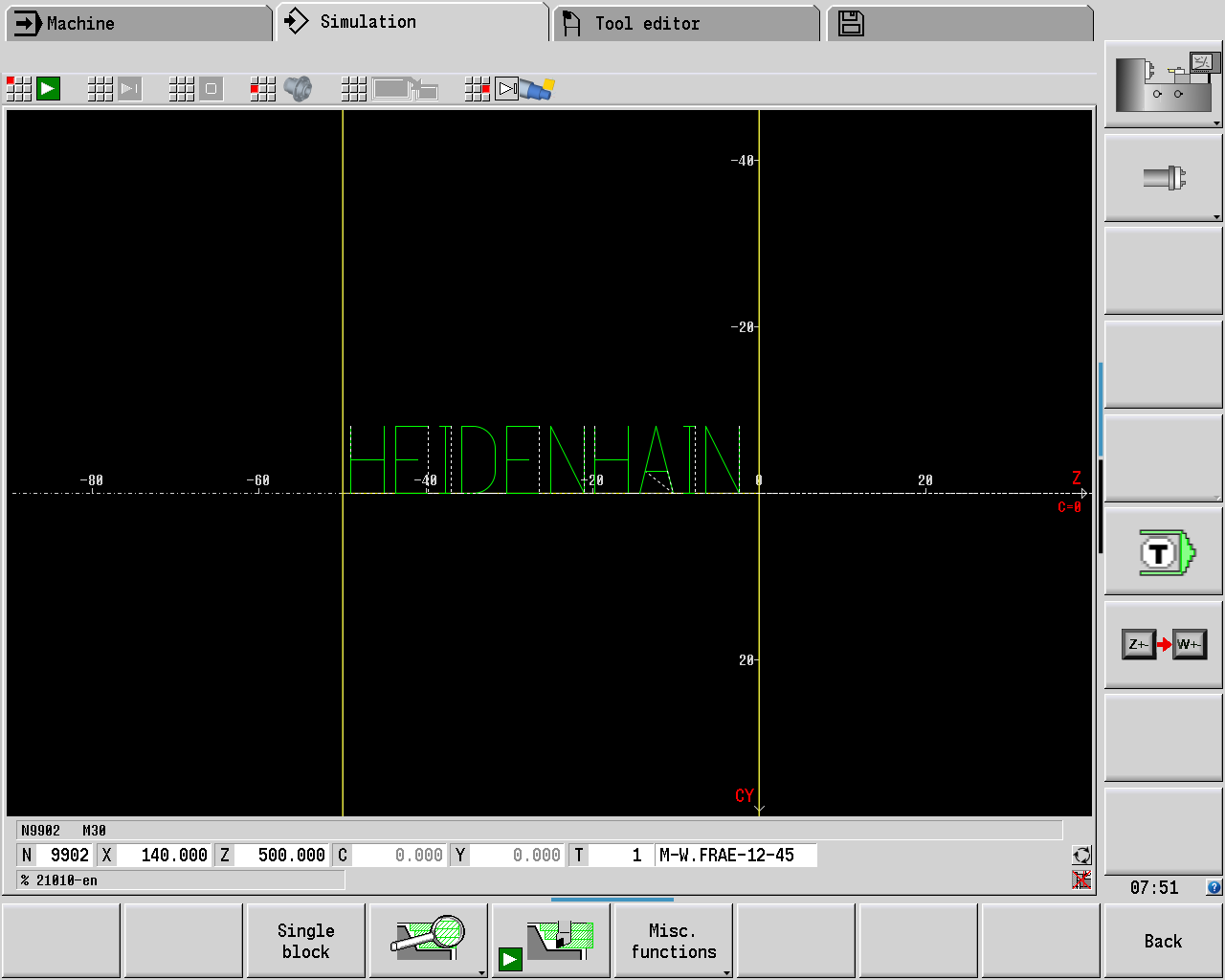
Task: Click the 07:51 clock display
Action: click(x=1153, y=887)
